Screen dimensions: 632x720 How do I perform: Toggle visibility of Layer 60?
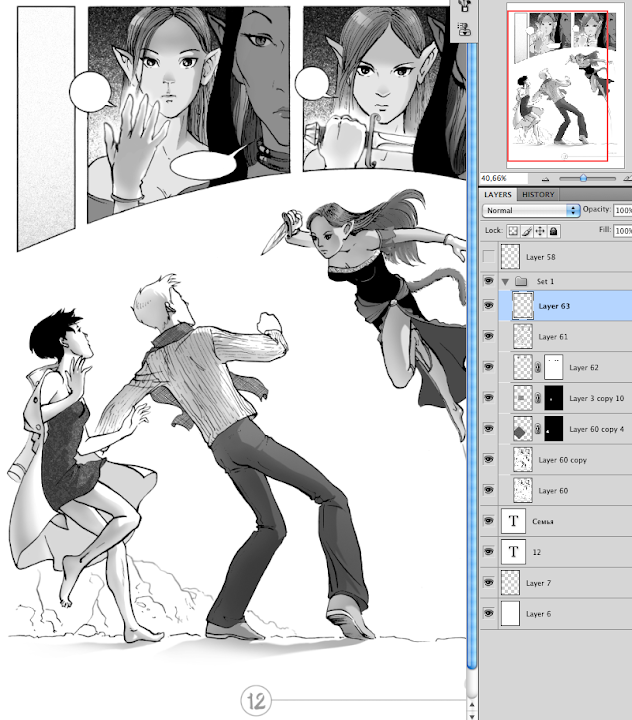click(x=489, y=490)
